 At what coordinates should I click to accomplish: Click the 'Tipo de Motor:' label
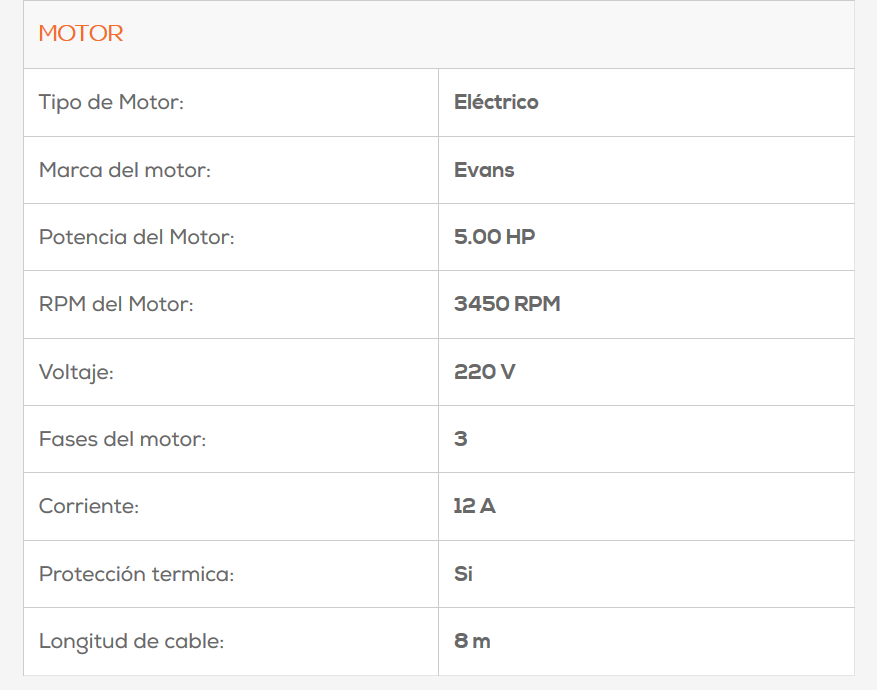pos(111,102)
